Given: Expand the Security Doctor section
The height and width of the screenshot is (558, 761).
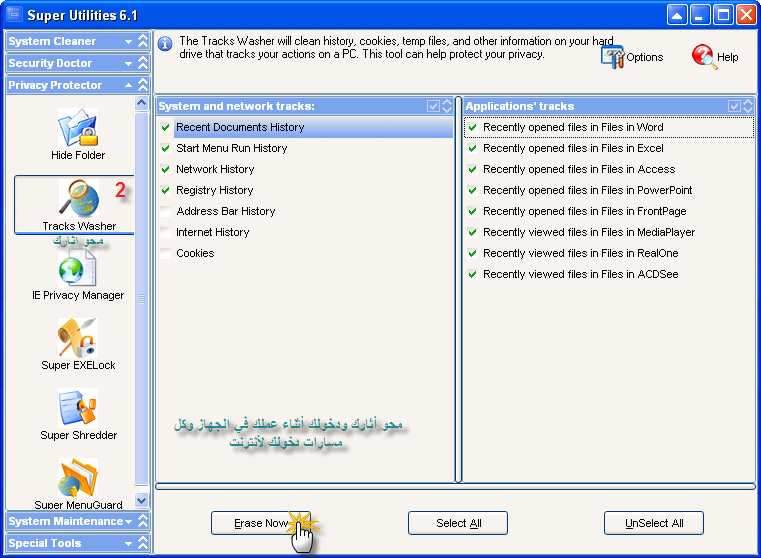Looking at the screenshot, I should [128, 64].
